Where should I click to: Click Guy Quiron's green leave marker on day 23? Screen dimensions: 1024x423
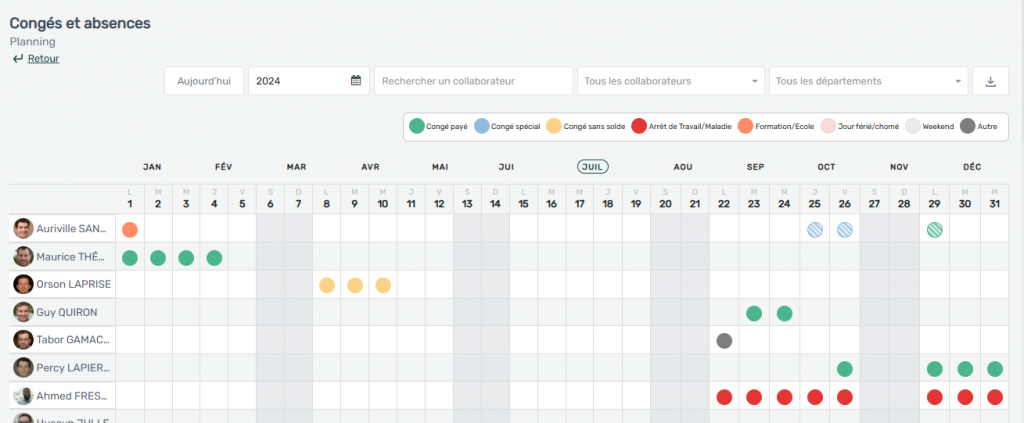(754, 313)
